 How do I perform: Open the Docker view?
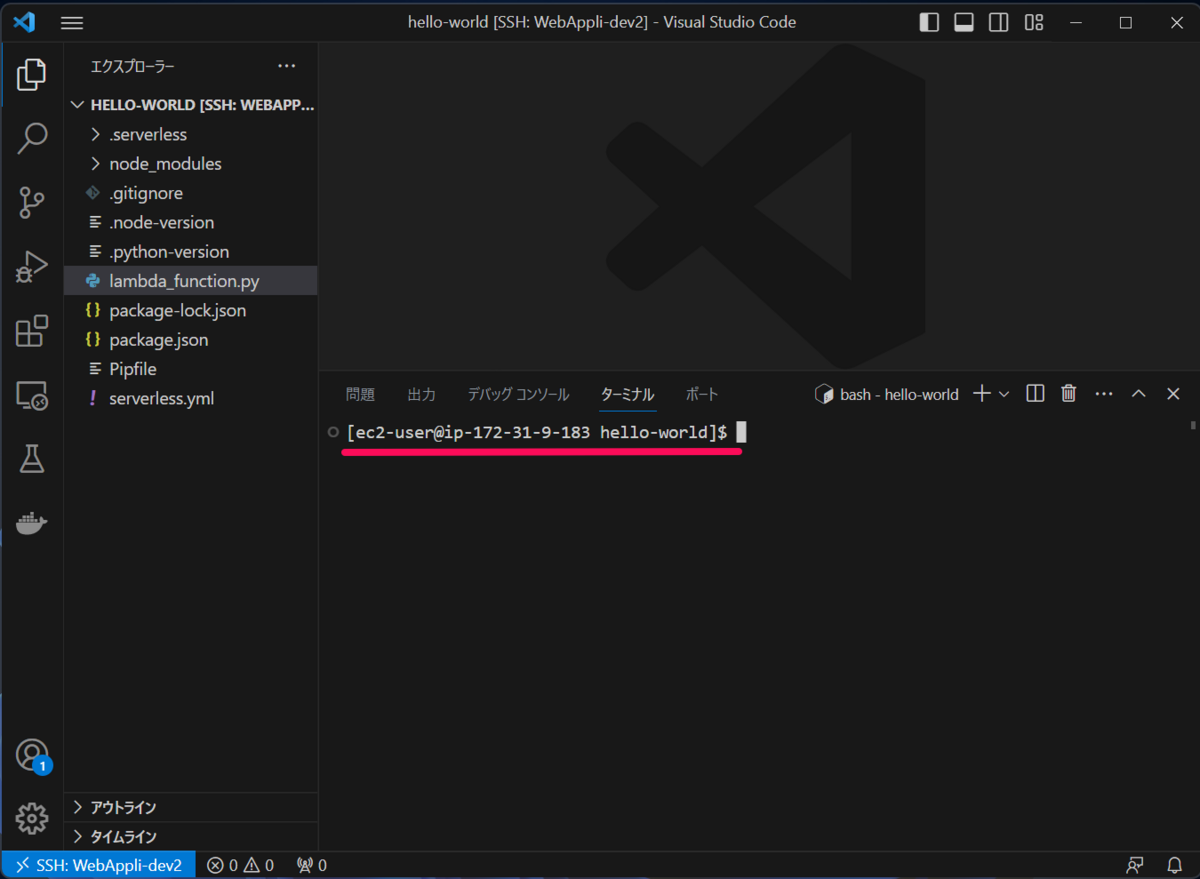32,523
